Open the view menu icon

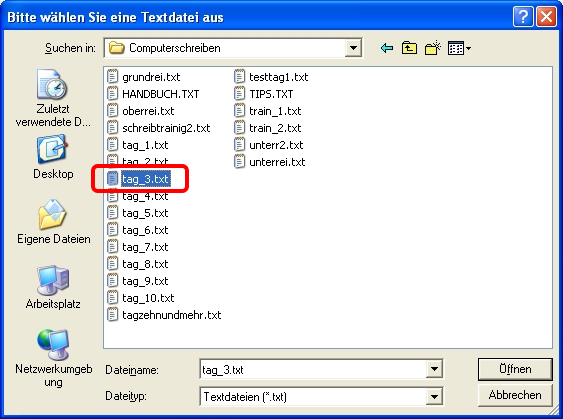click(459, 48)
